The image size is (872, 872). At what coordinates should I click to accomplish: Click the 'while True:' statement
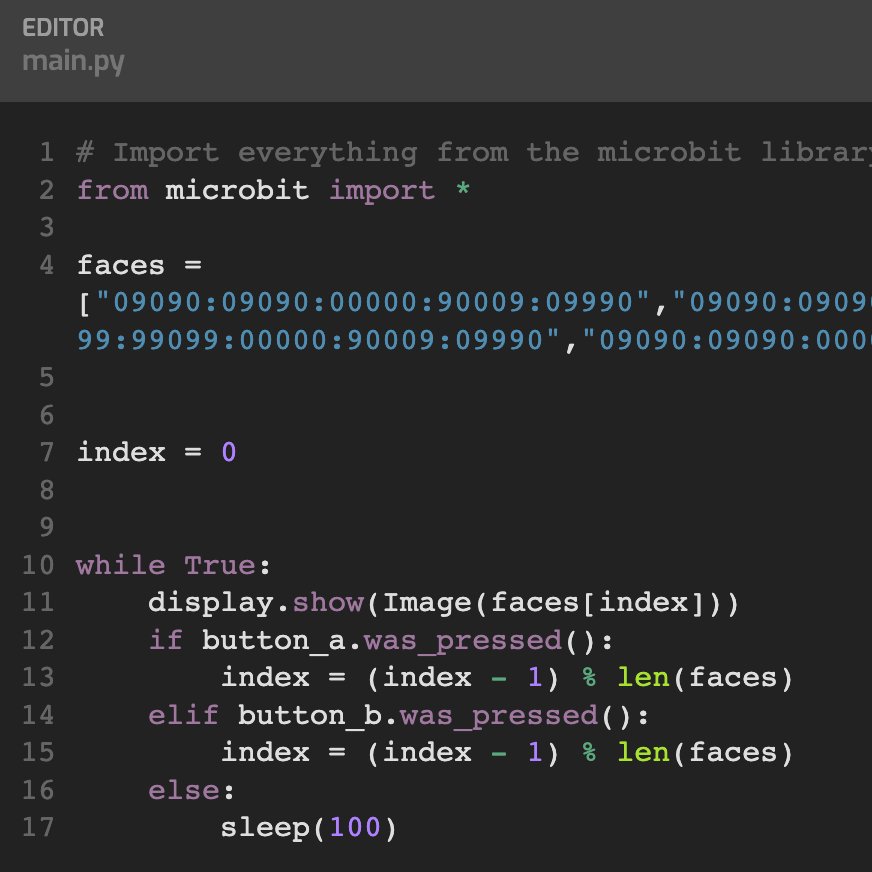tap(173, 566)
